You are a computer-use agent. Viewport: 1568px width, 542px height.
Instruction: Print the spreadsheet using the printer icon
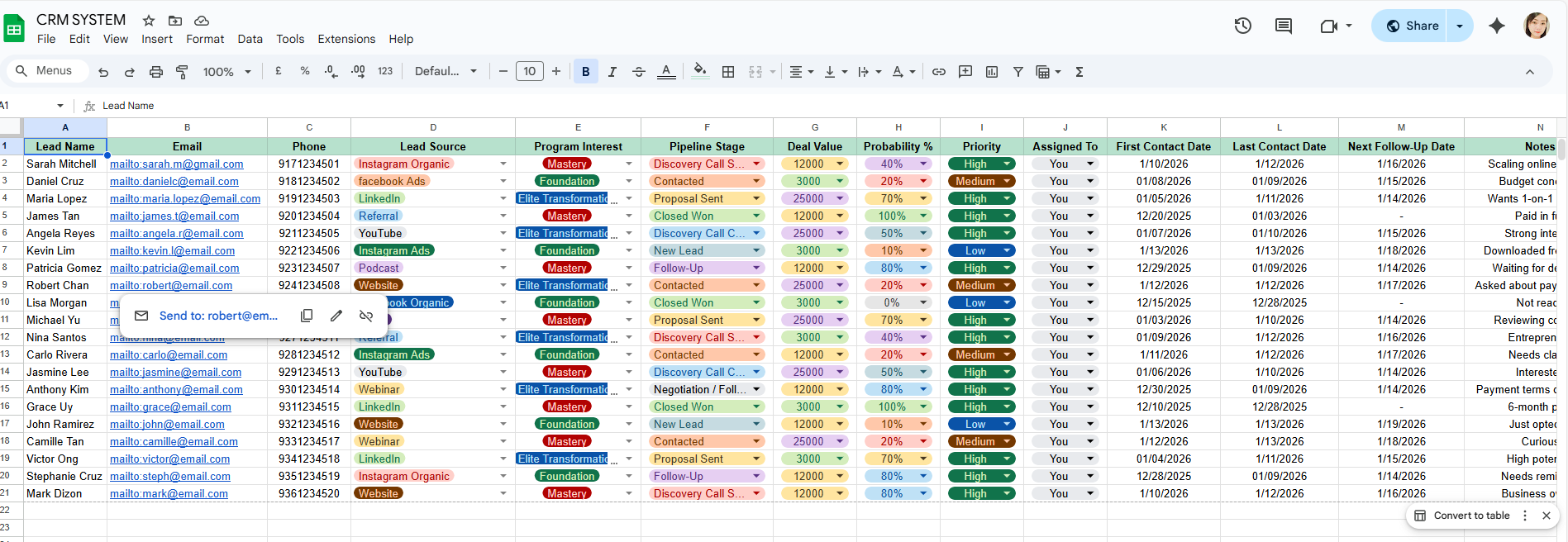[x=156, y=72]
